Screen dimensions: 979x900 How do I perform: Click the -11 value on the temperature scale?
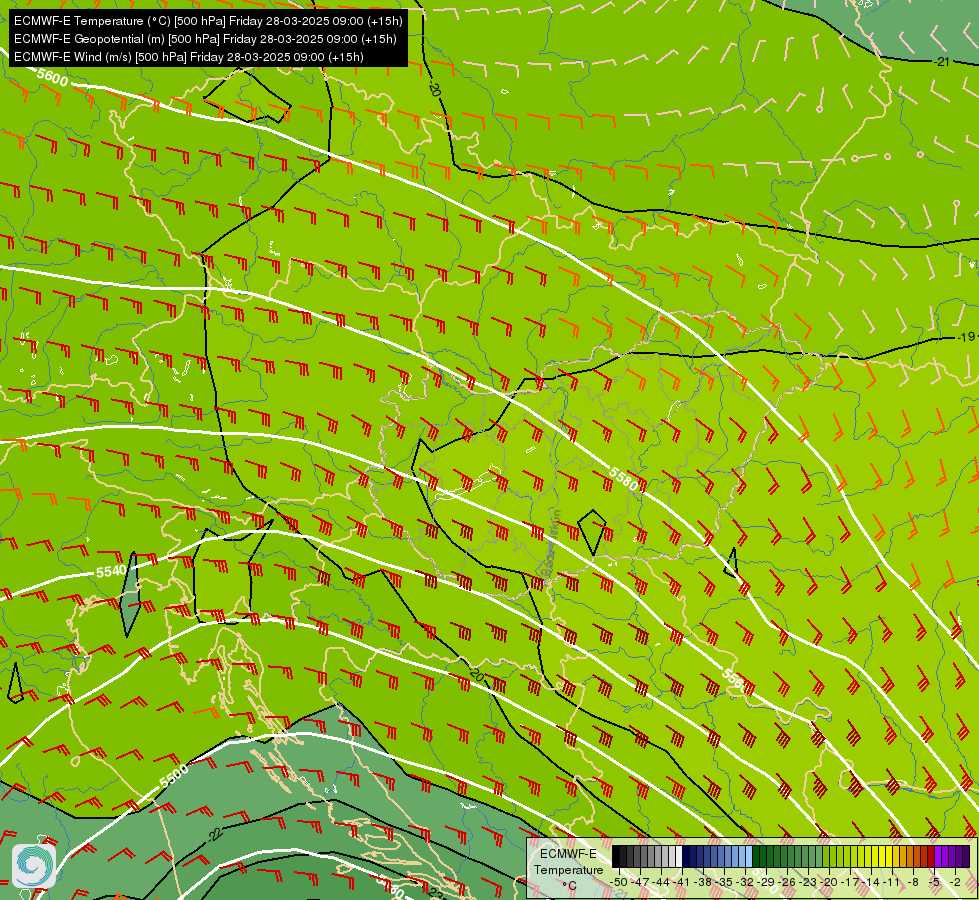[891, 882]
